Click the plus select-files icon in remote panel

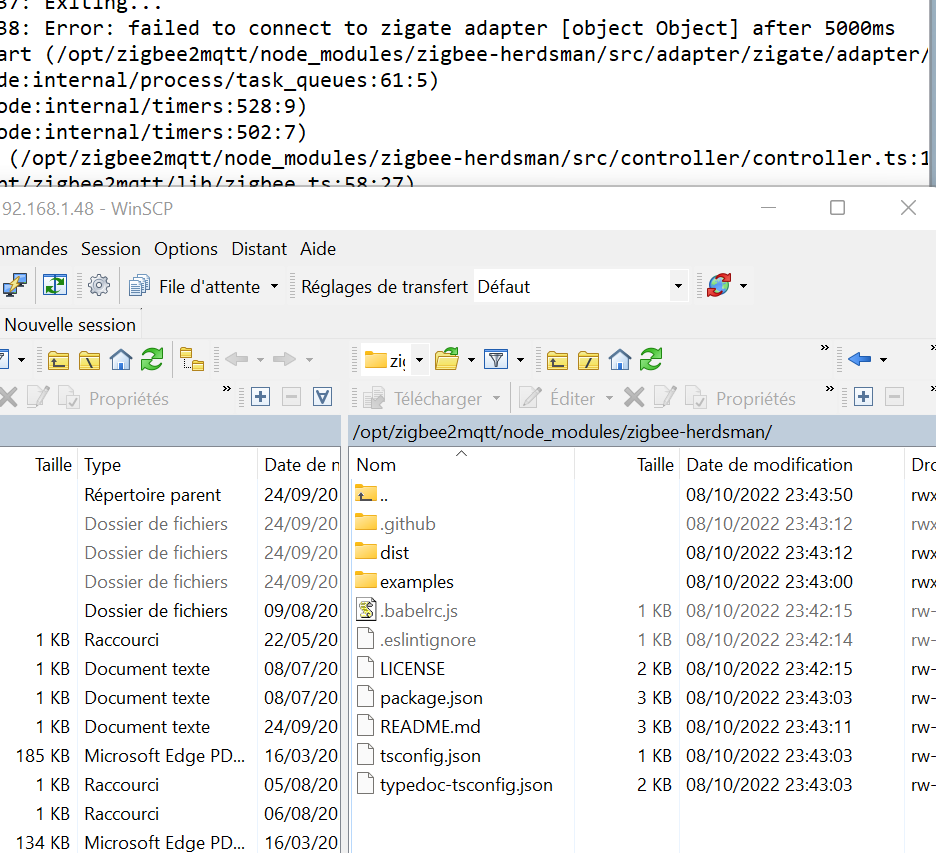click(864, 397)
